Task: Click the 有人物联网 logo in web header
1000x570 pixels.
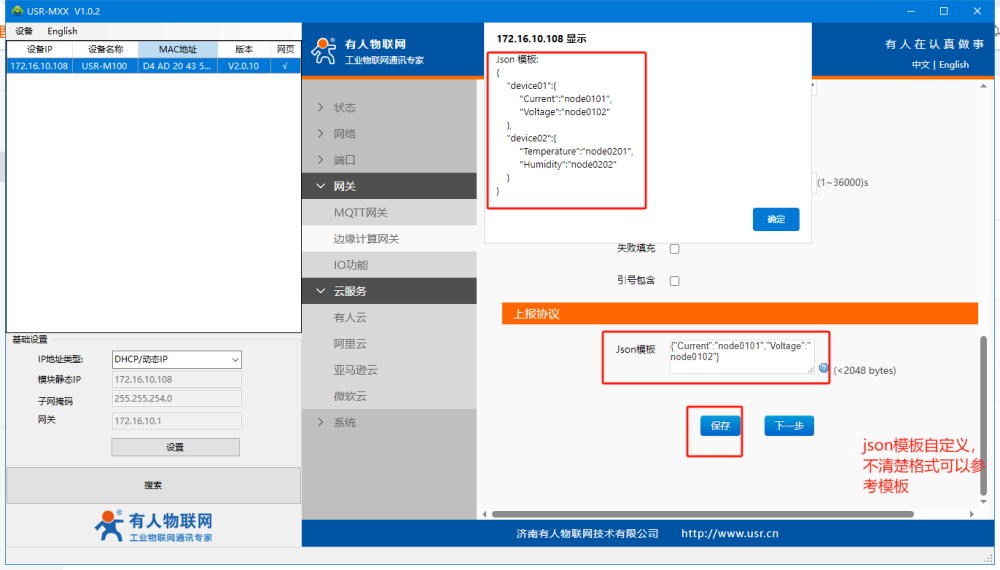Action: [367, 51]
